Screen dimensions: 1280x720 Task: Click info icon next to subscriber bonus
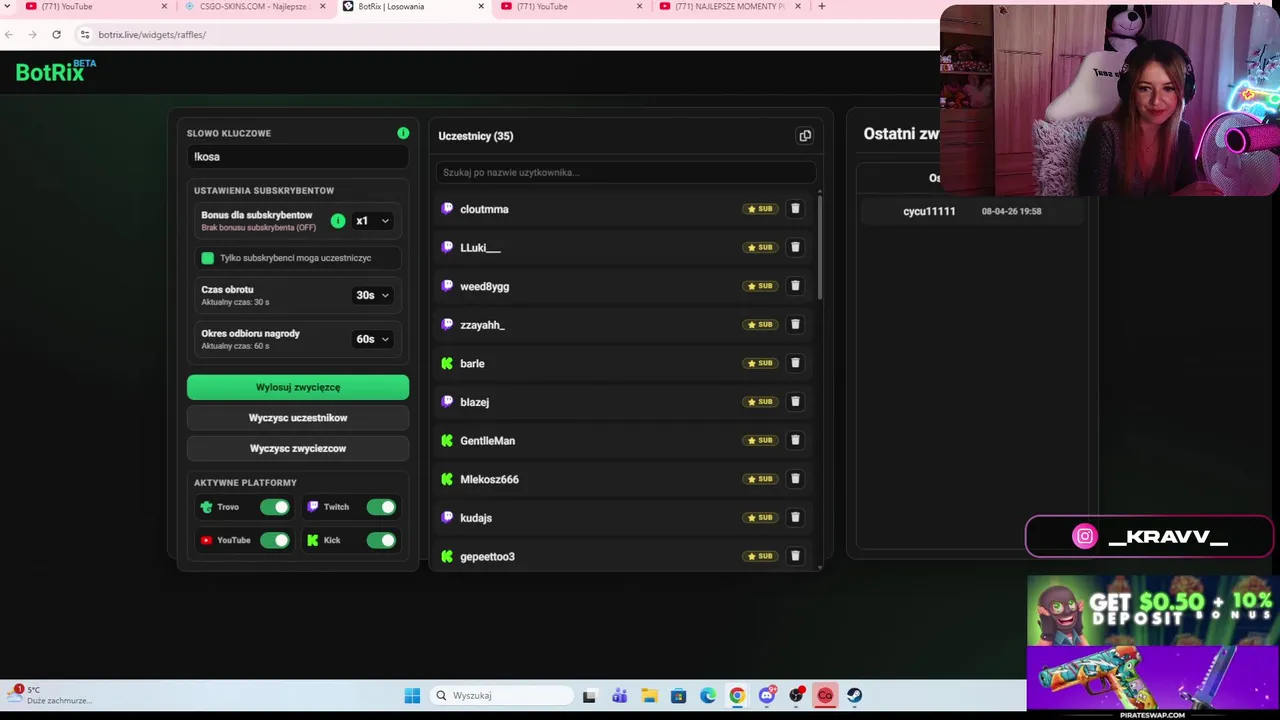338,221
